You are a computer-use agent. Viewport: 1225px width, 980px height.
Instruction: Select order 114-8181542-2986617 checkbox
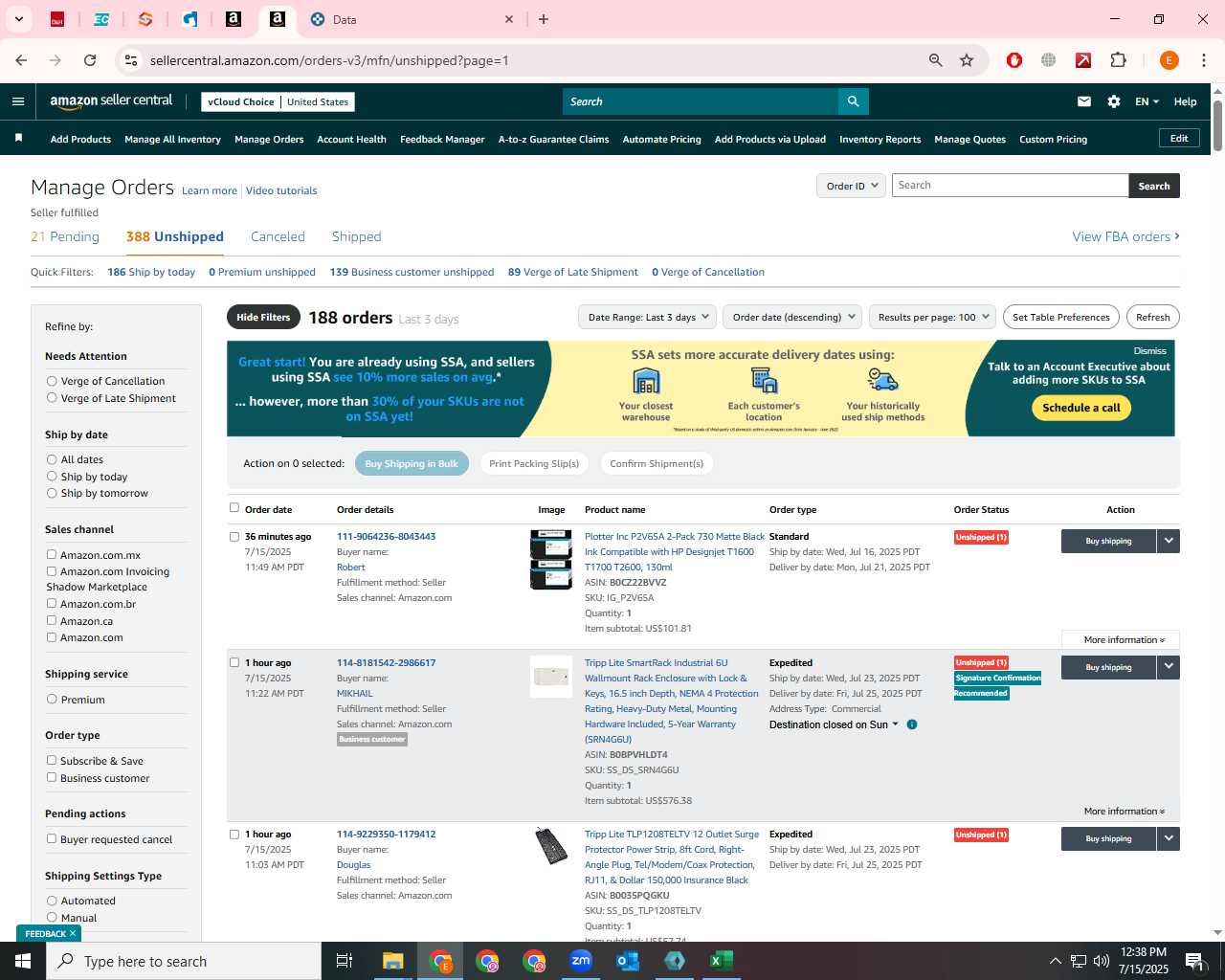(x=234, y=662)
